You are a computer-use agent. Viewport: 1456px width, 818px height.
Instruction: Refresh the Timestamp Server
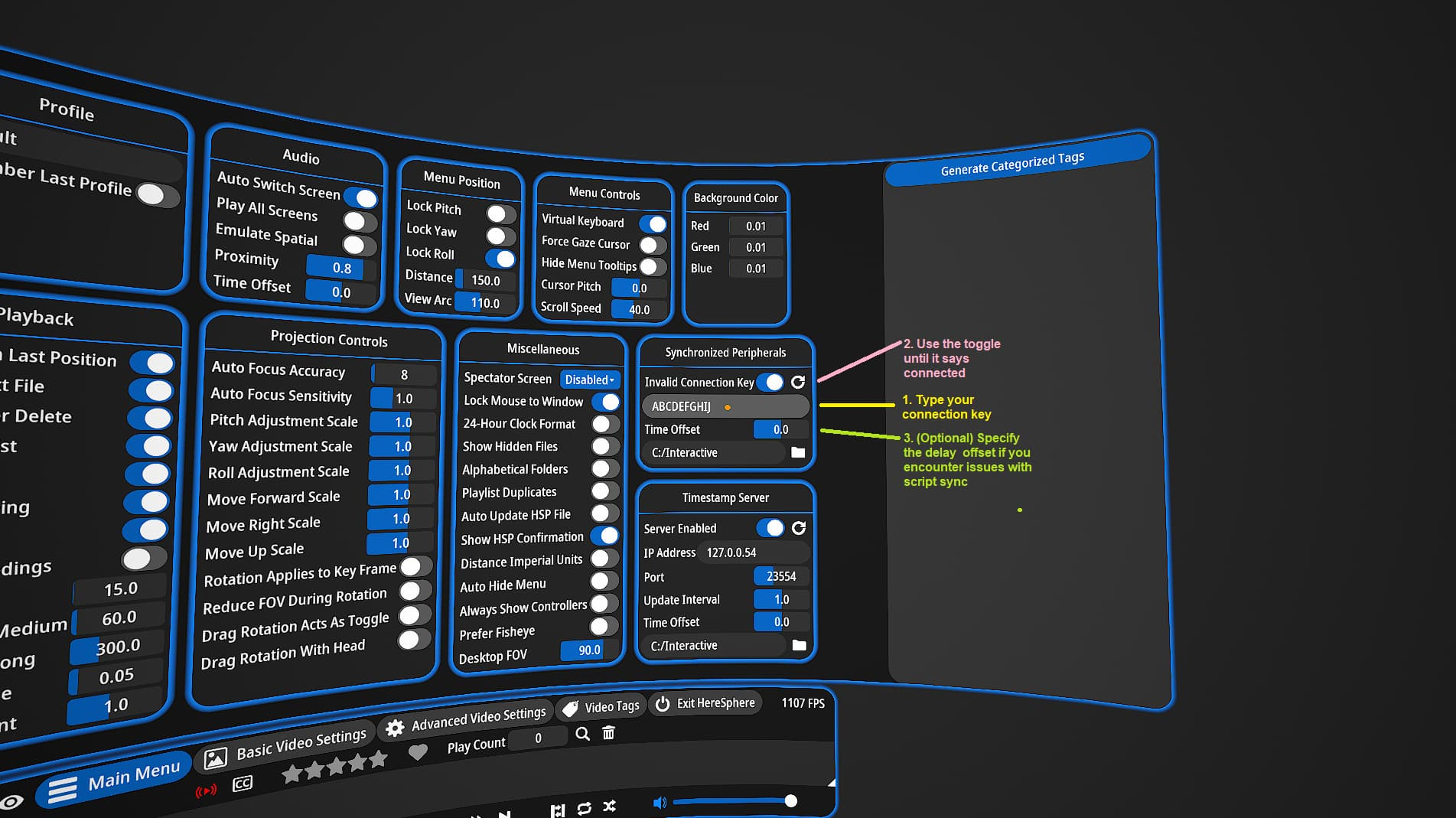(799, 528)
